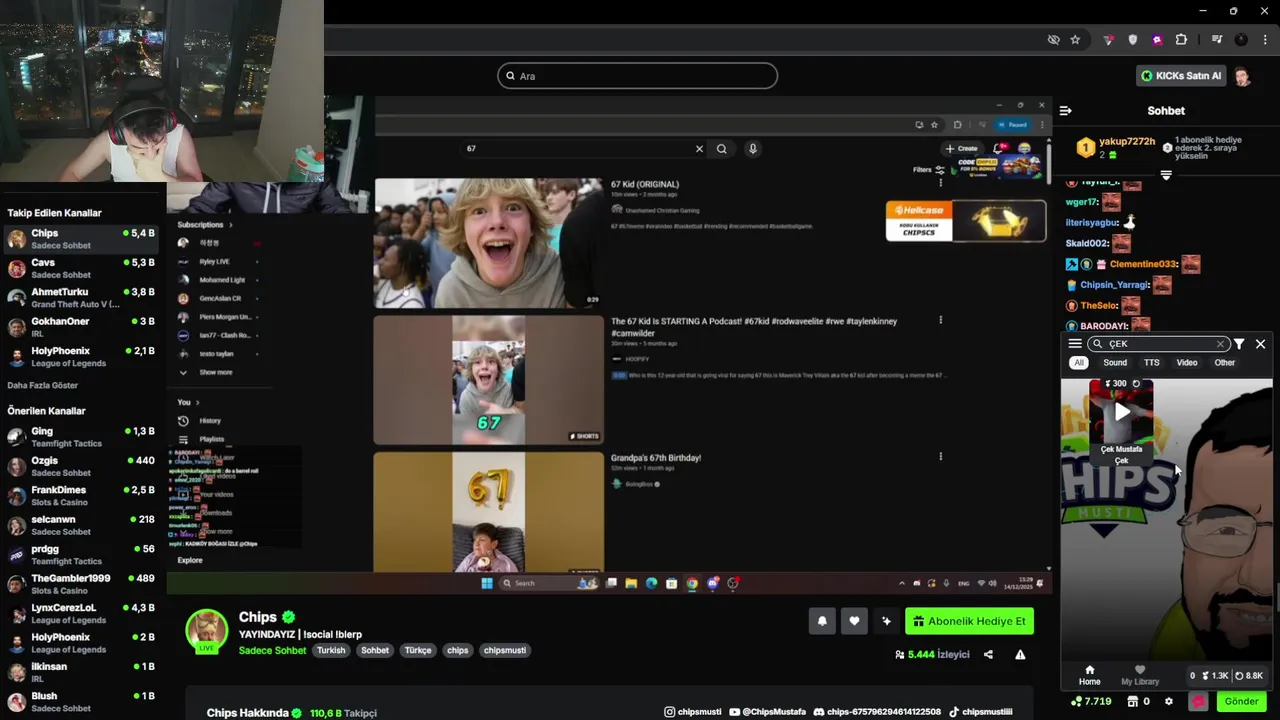Open the purple star extension icon
The image size is (1280, 720).
click(1157, 40)
